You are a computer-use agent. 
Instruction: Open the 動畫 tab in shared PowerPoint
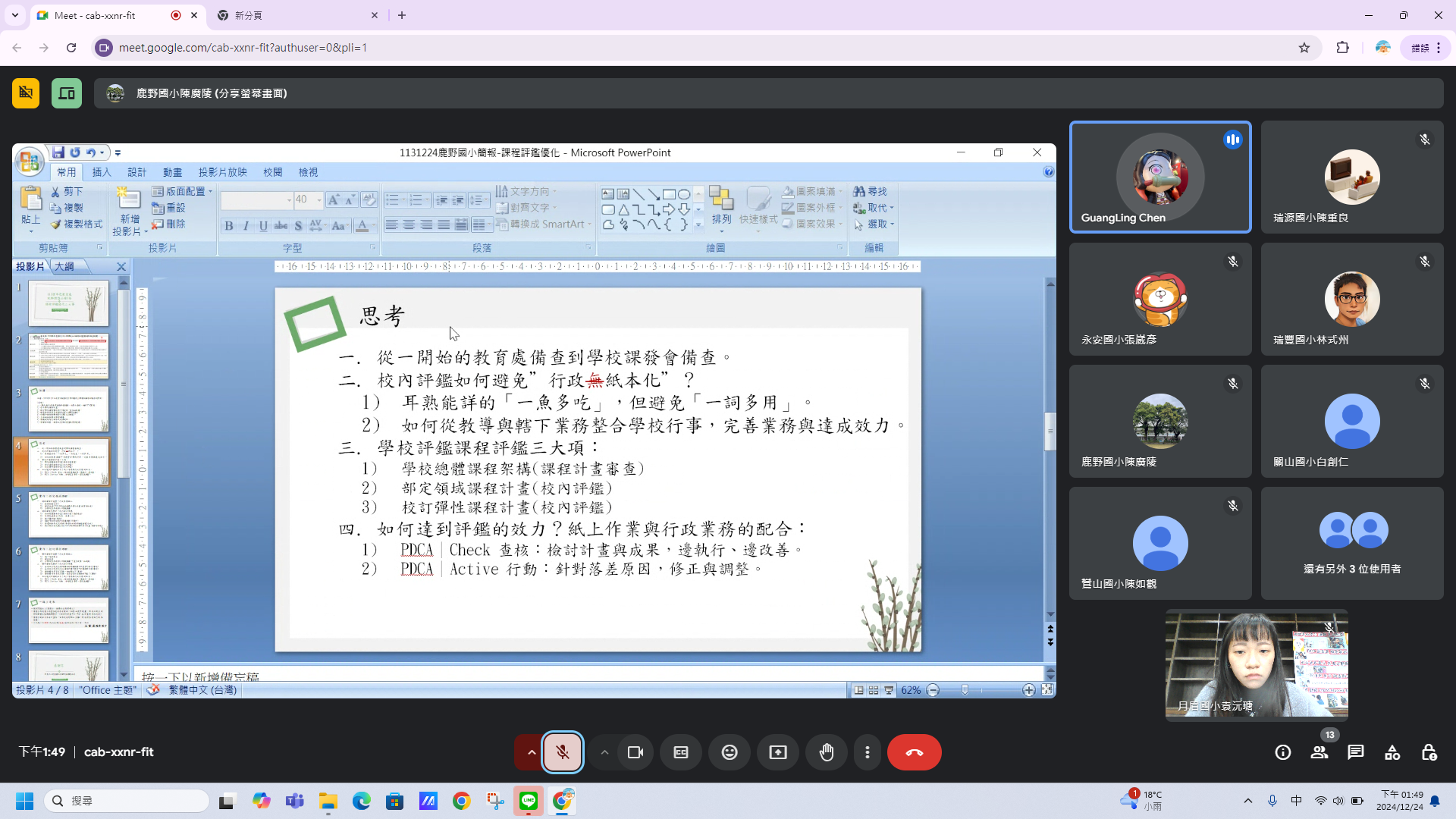(x=173, y=172)
